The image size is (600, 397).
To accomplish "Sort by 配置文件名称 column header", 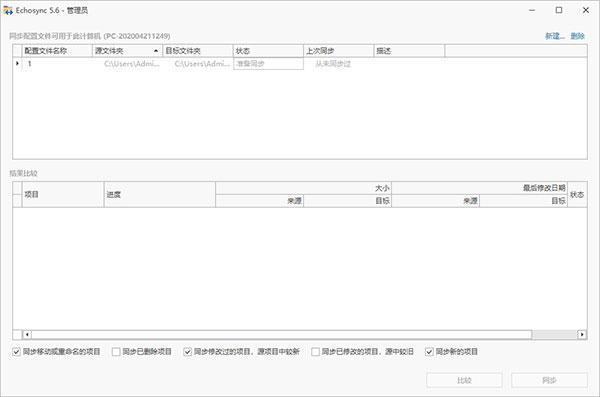I will pyautogui.click(x=57, y=51).
